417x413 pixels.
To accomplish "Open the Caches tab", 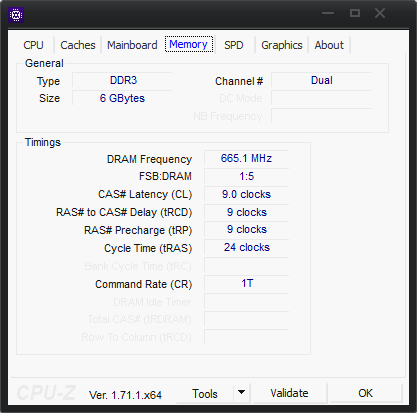I will coord(78,45).
